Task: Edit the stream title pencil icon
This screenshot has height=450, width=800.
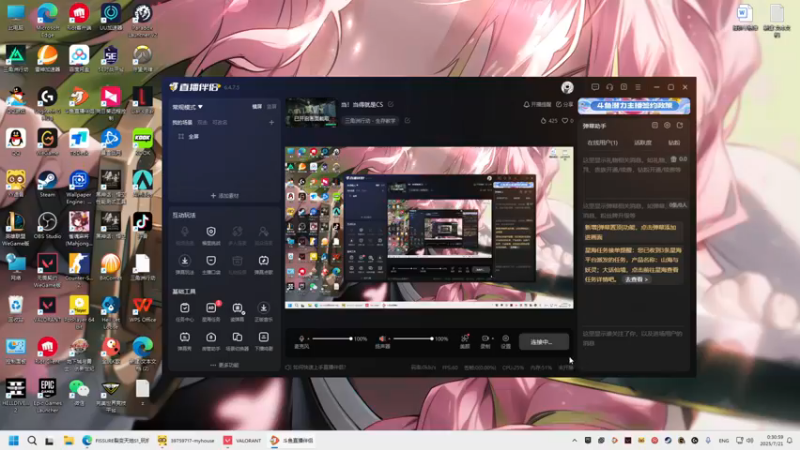Action: pyautogui.click(x=391, y=104)
